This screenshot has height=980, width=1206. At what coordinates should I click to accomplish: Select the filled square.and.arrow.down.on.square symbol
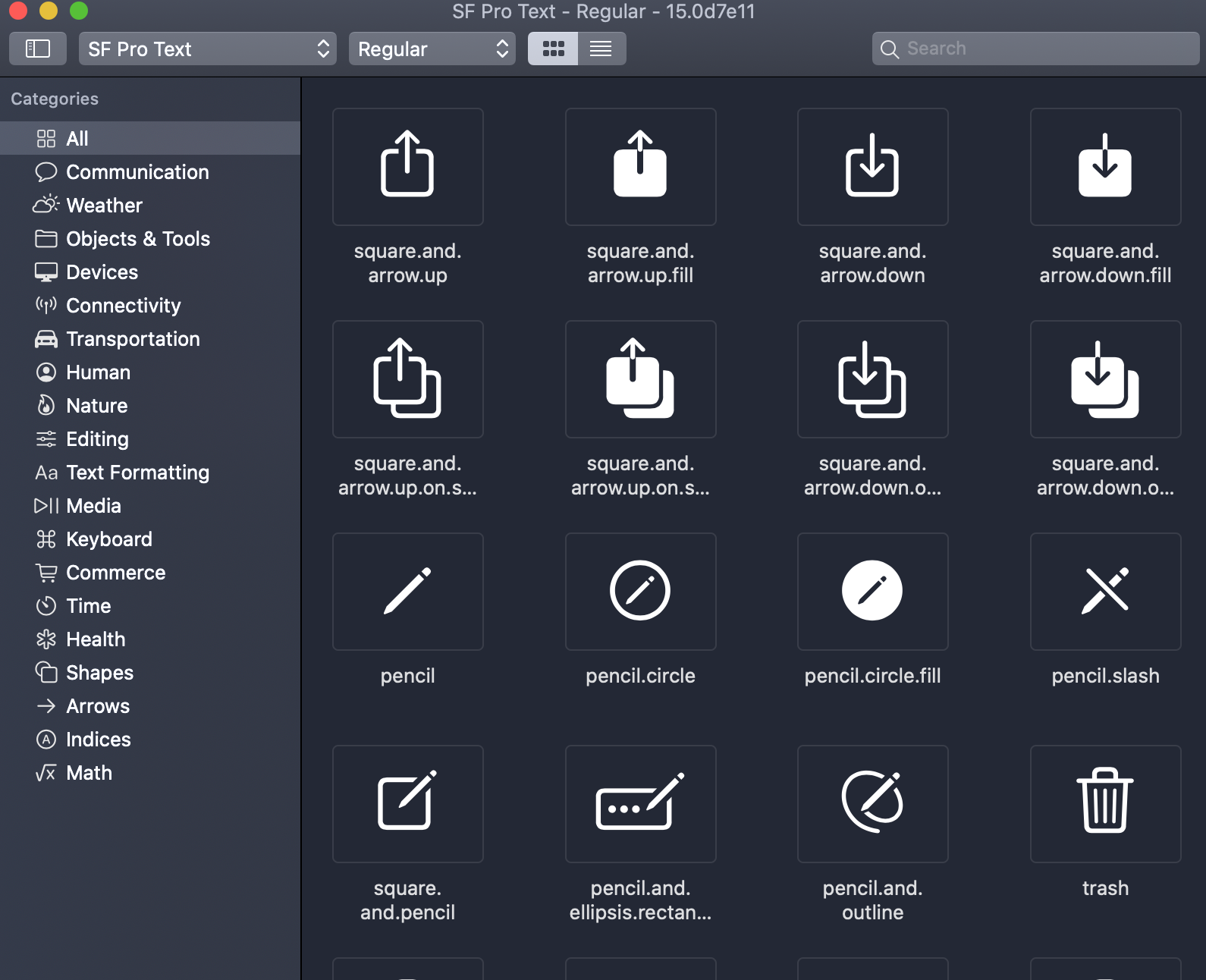(x=1106, y=379)
